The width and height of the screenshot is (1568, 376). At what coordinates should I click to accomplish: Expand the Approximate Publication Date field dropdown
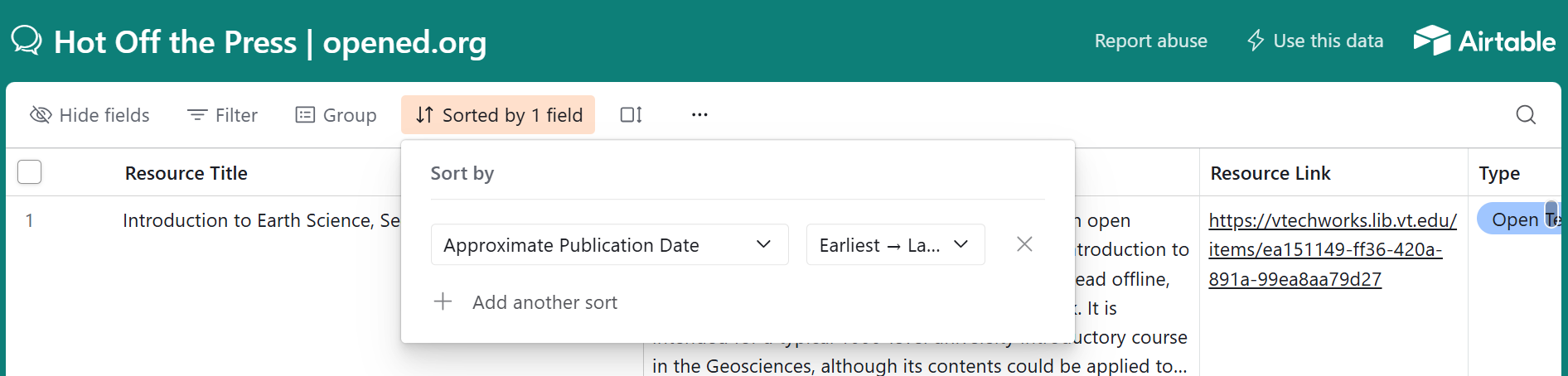pyautogui.click(x=609, y=244)
